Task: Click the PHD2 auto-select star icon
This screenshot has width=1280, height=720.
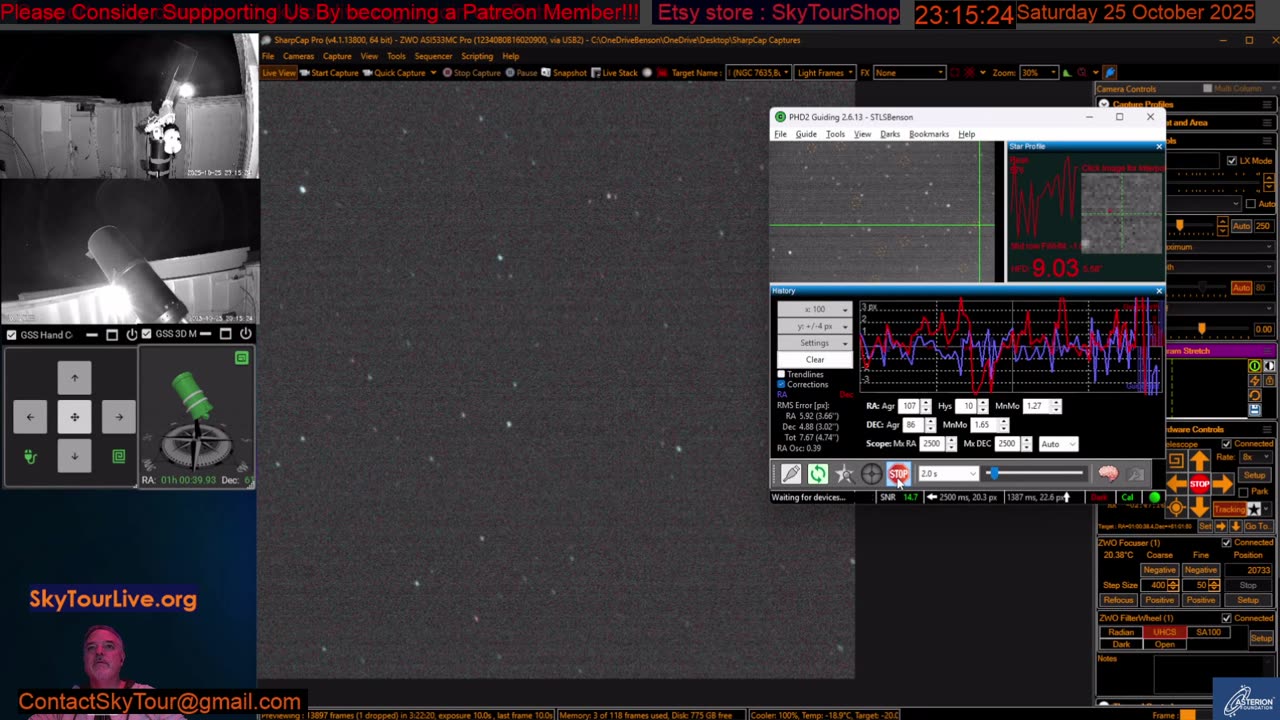Action: pos(845,474)
